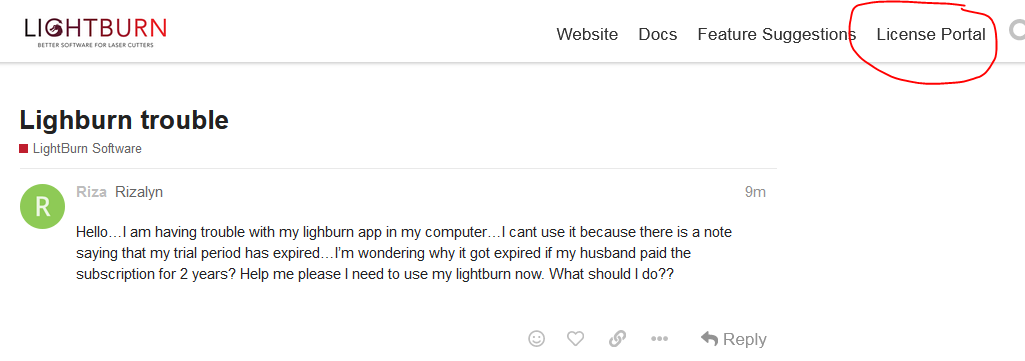Add an emoji reaction to Riza's post
Image resolution: width=1025 pixels, height=361 pixels.
pyautogui.click(x=537, y=339)
